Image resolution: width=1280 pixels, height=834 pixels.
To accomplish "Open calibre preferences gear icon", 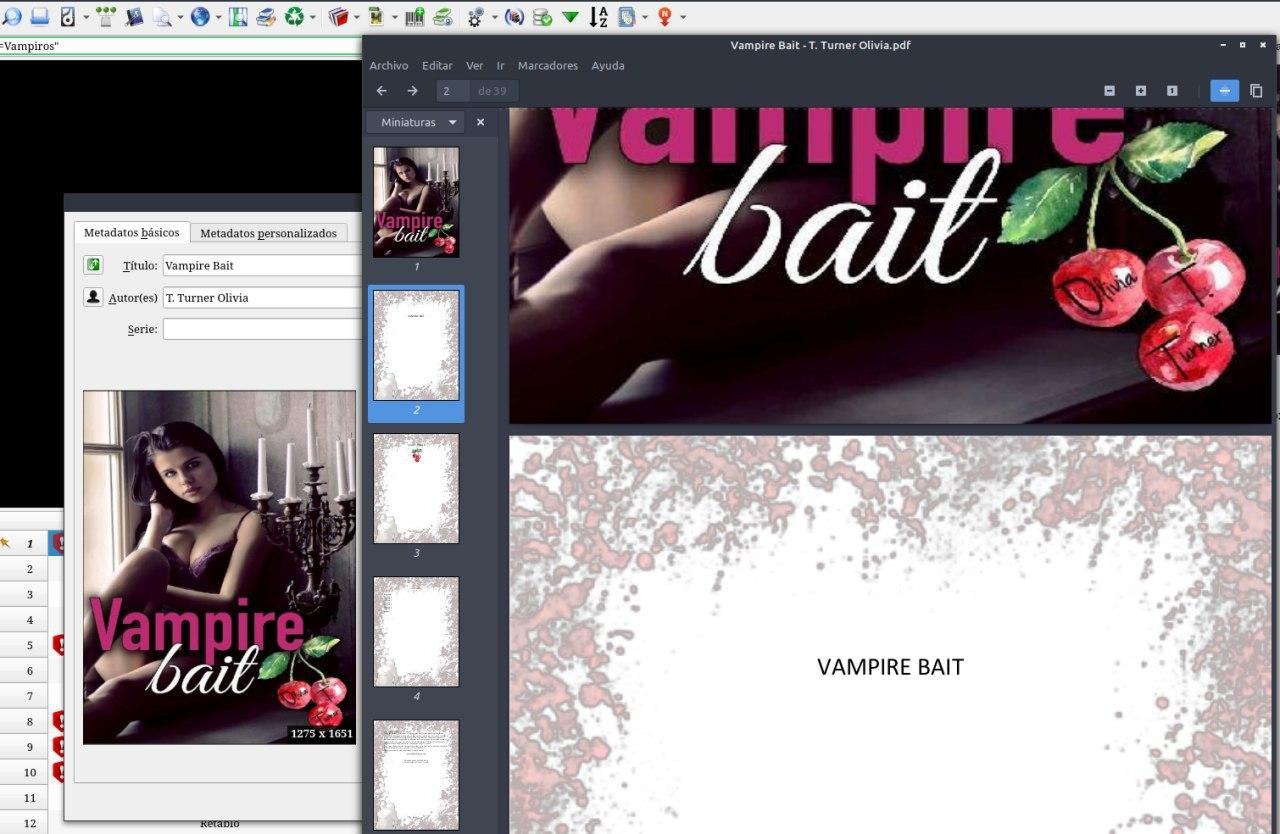I will (x=476, y=16).
